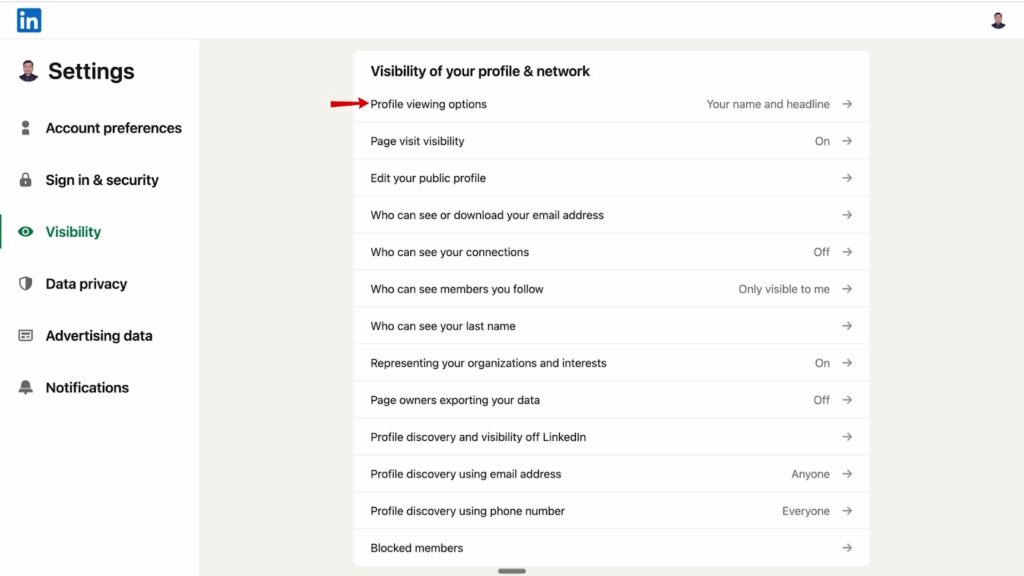This screenshot has height=576, width=1024.
Task: Click the Account preferences person icon
Action: (x=26, y=128)
